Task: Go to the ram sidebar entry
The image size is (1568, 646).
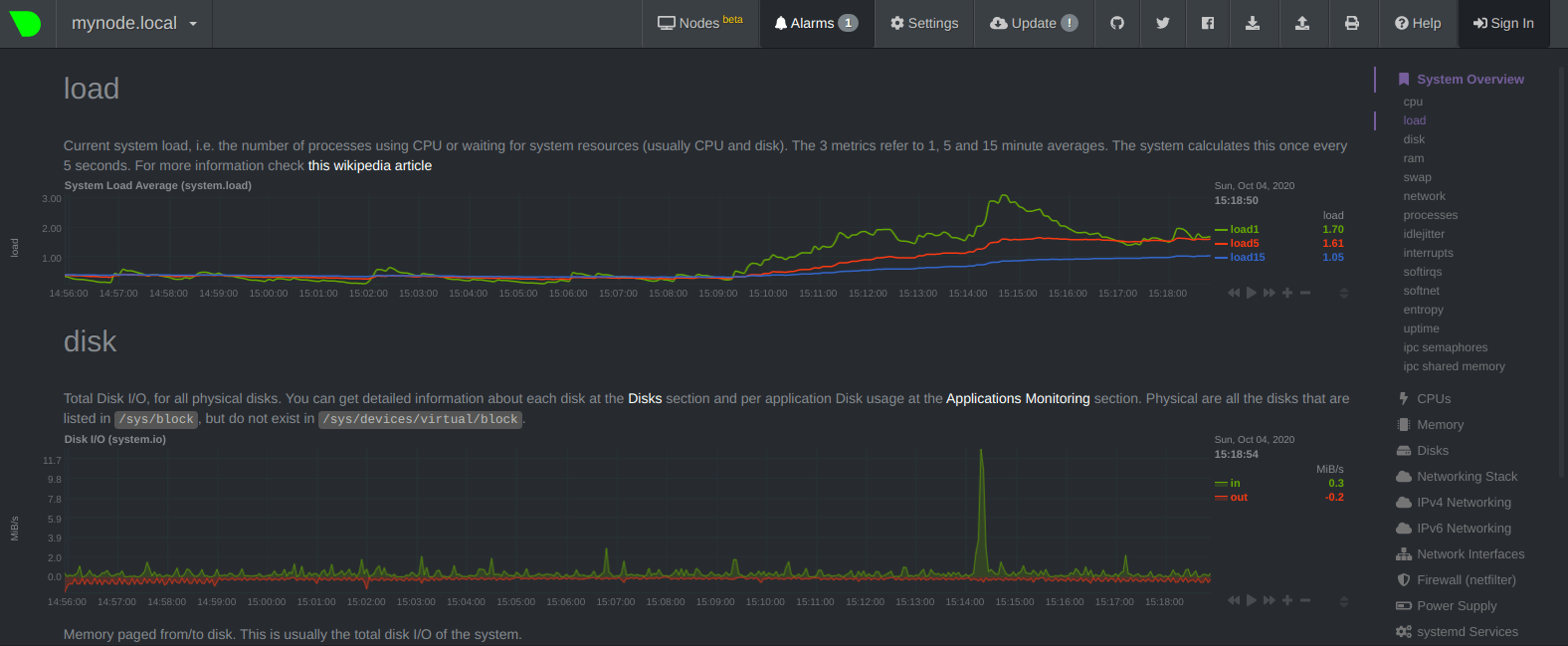Action: (x=1413, y=158)
